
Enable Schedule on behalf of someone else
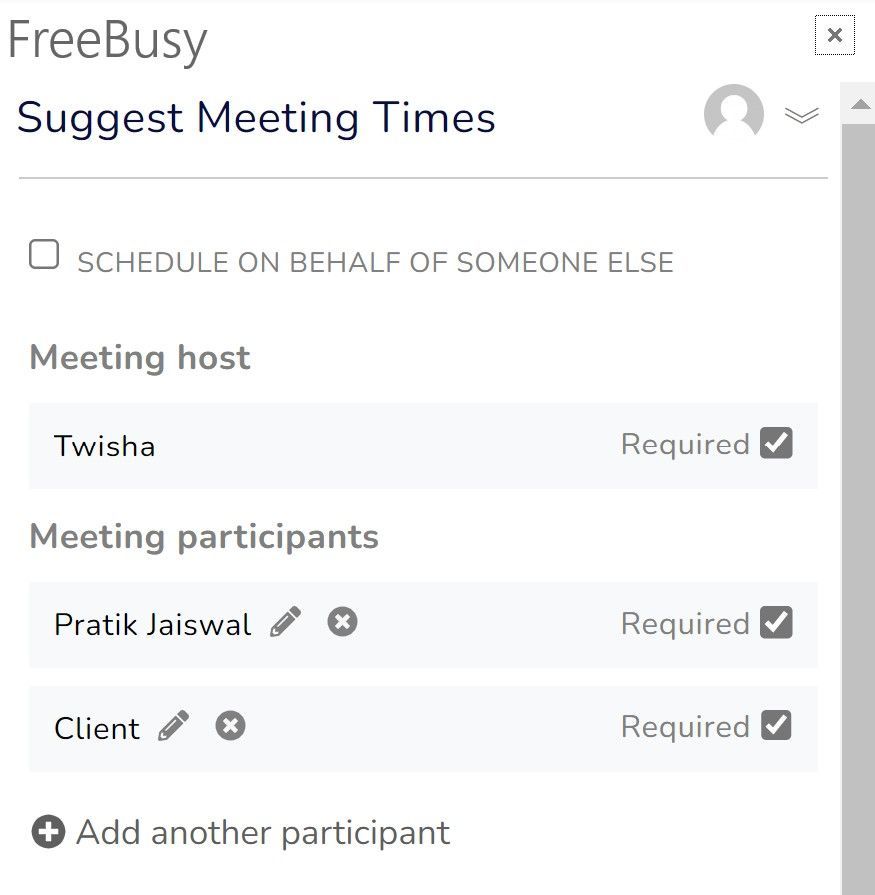[x=44, y=254]
